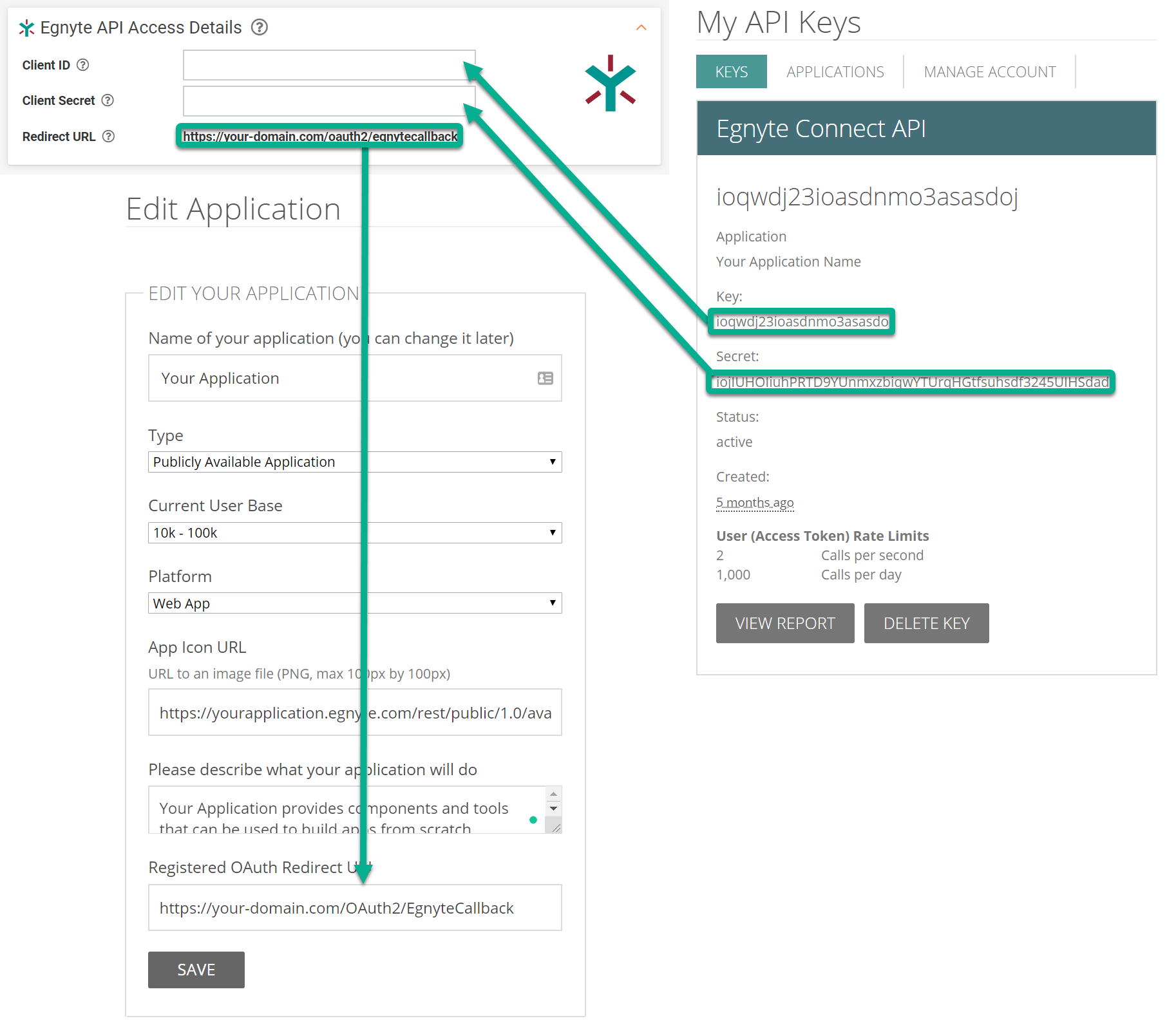Select the Secret value string
Image resolution: width=1176 pixels, height=1034 pixels.
point(913,382)
